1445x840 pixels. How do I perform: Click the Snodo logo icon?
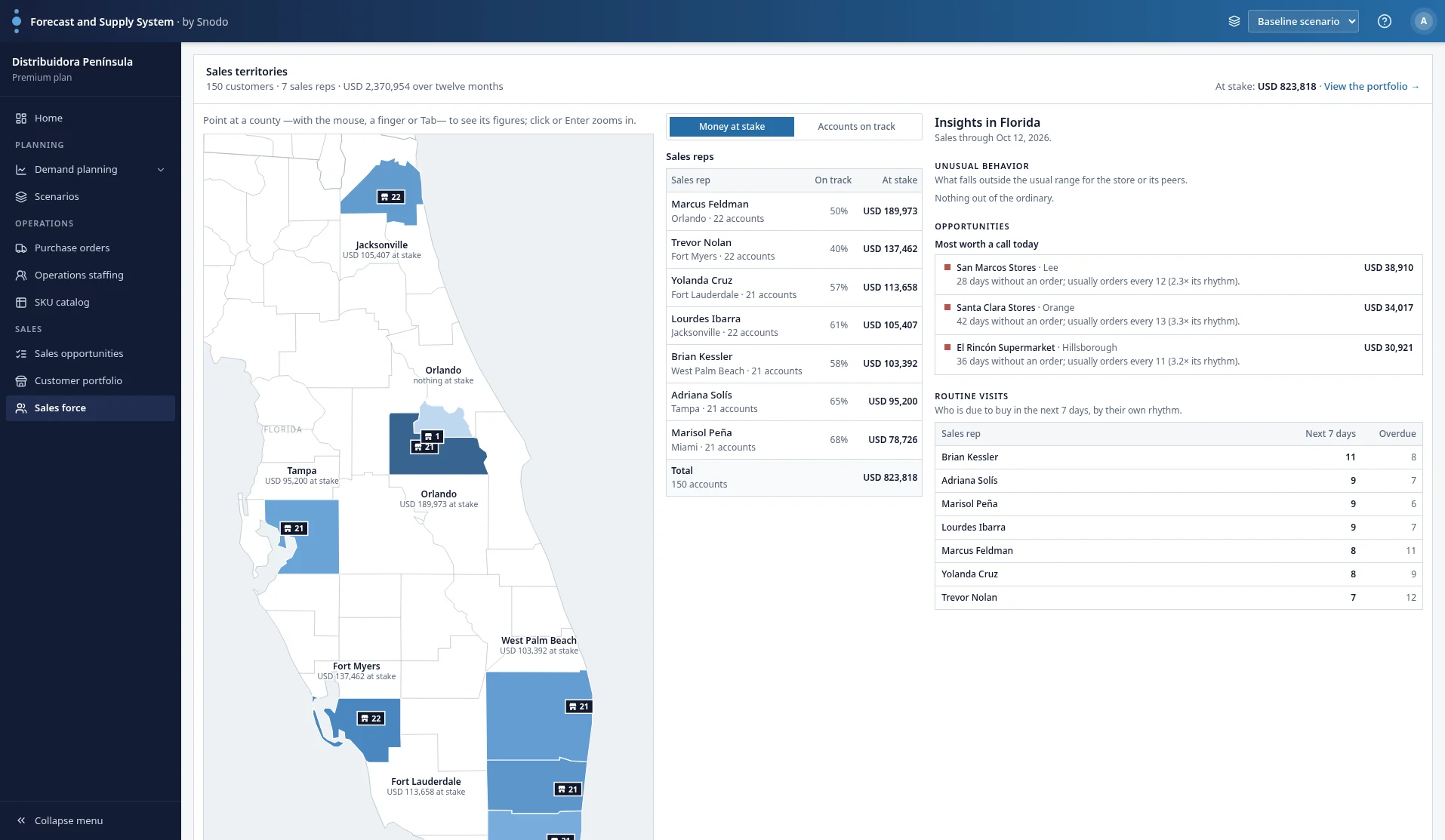(x=17, y=21)
